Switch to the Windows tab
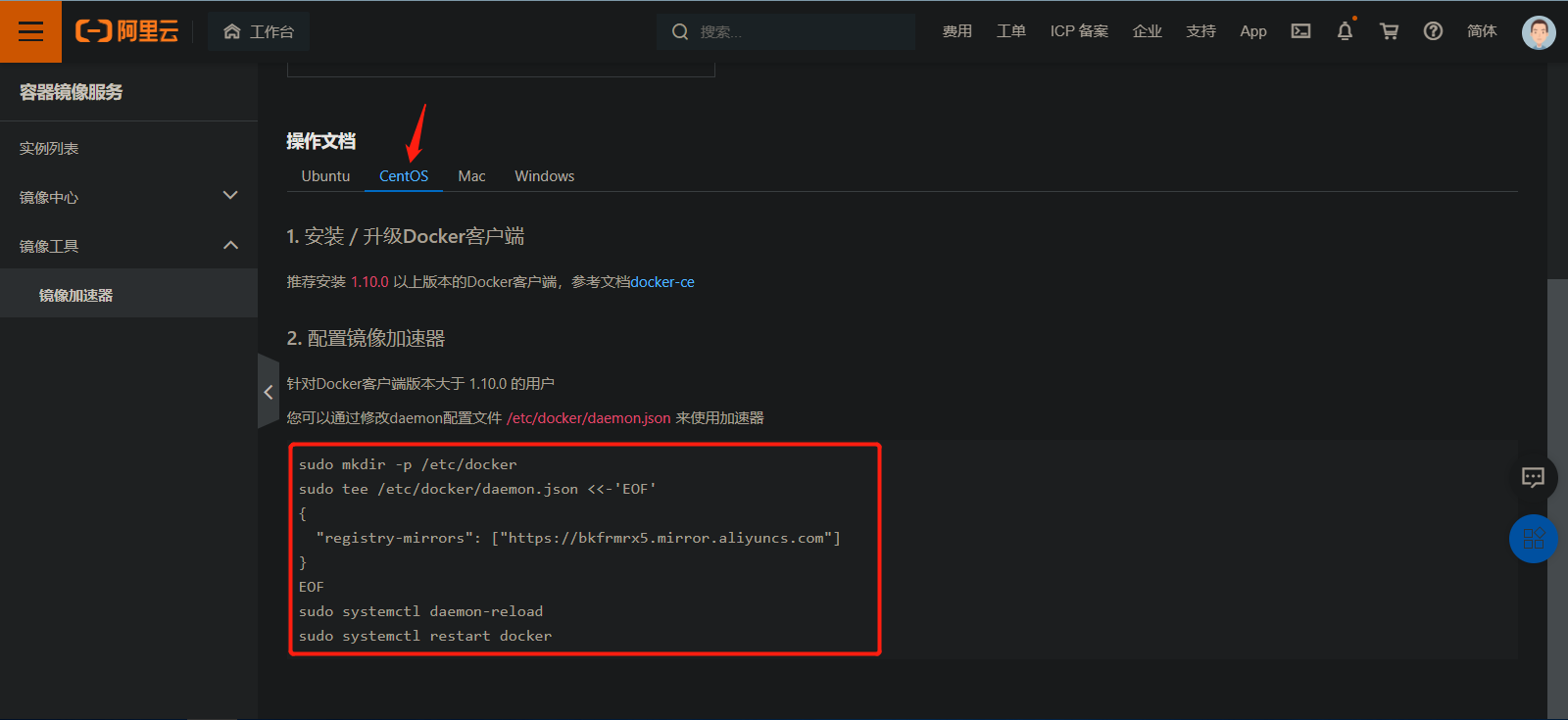The width and height of the screenshot is (1568, 720). (545, 176)
